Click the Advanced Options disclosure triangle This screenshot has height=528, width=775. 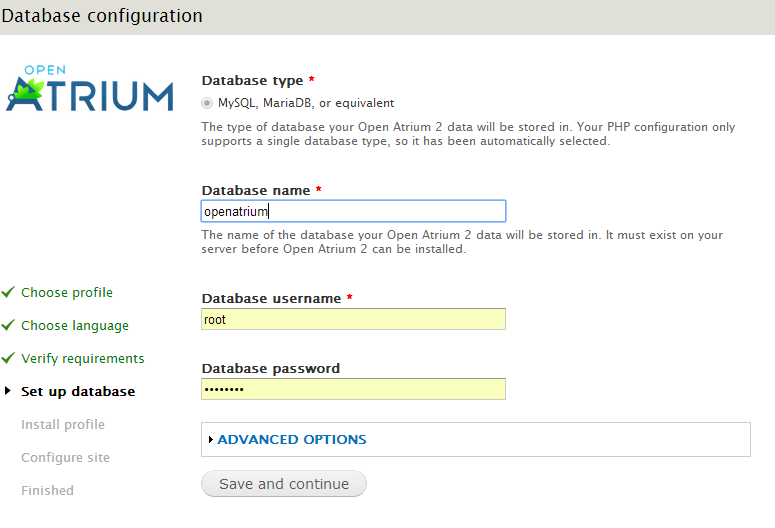tap(210, 439)
